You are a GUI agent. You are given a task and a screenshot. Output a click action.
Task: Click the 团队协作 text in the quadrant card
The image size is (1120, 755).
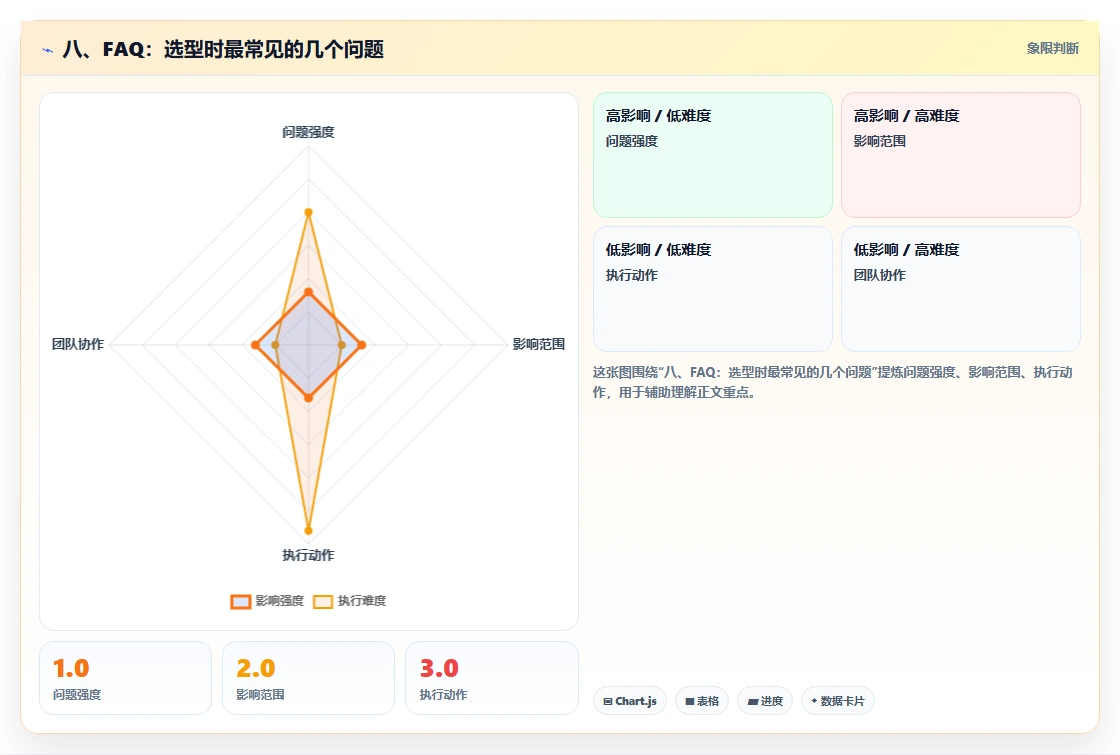pos(879,275)
